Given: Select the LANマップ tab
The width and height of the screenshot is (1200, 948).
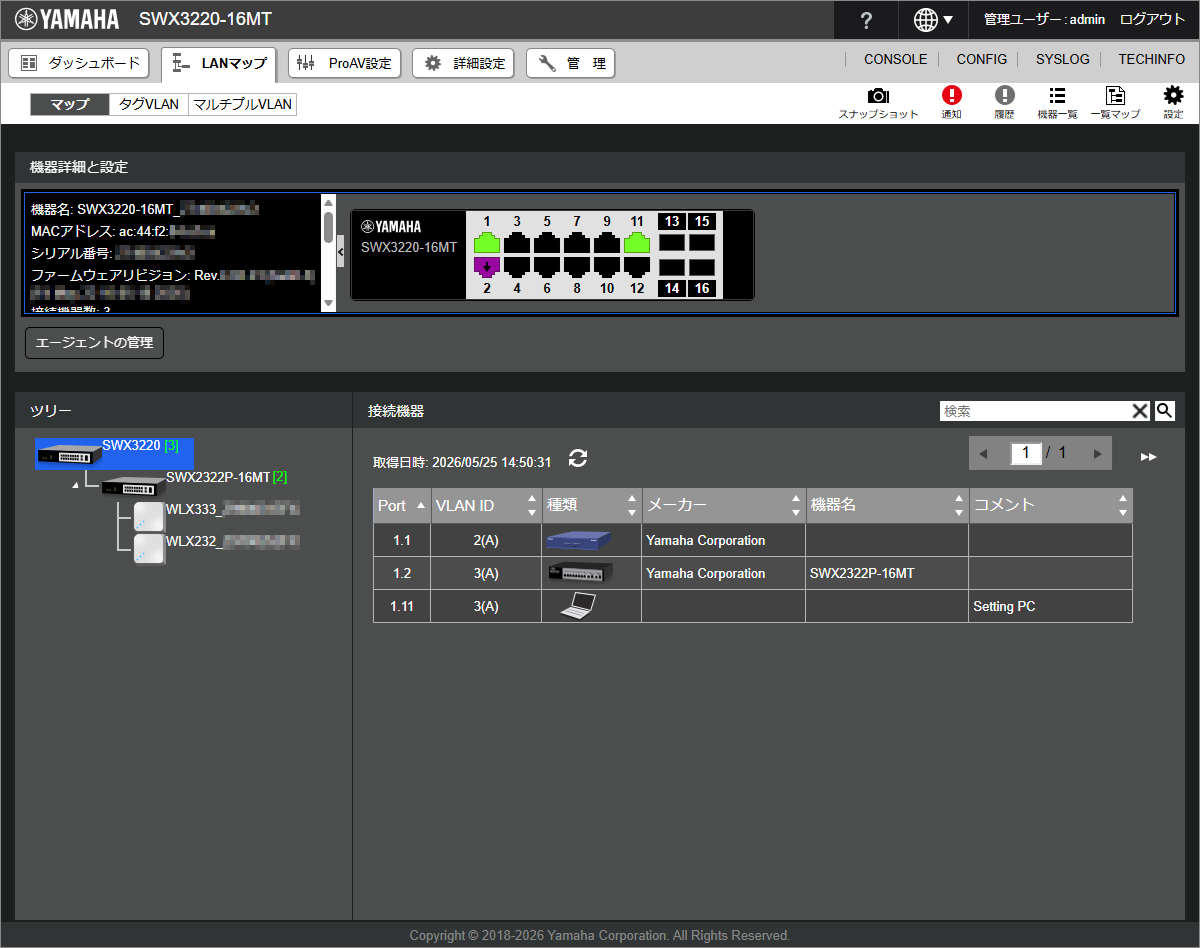Looking at the screenshot, I should click(220, 63).
